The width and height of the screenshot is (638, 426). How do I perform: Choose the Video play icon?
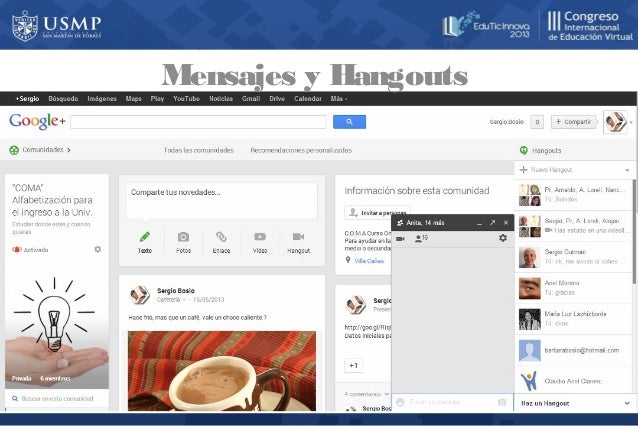(x=260, y=237)
